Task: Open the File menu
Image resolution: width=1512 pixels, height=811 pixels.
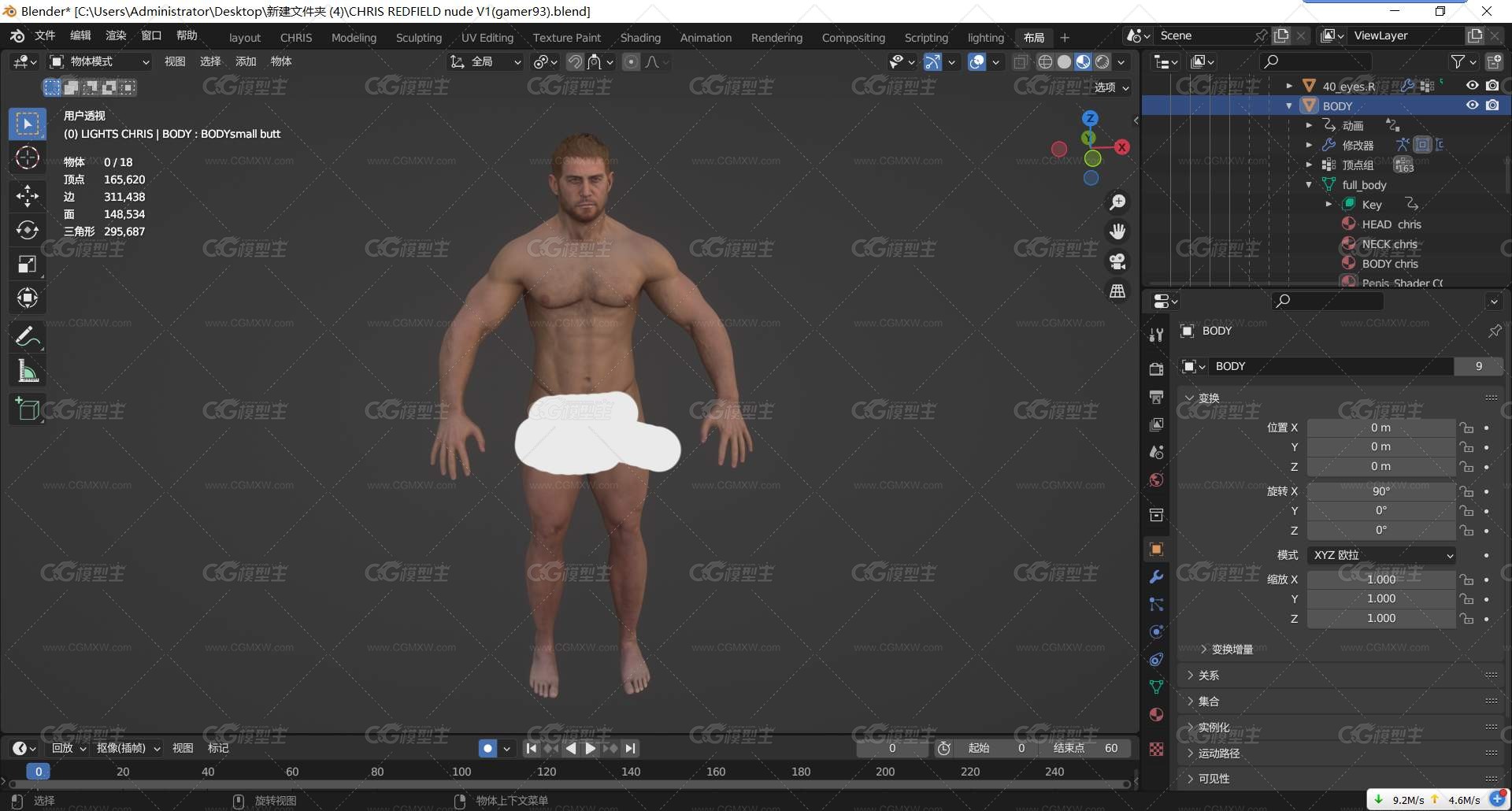Action: [x=45, y=35]
